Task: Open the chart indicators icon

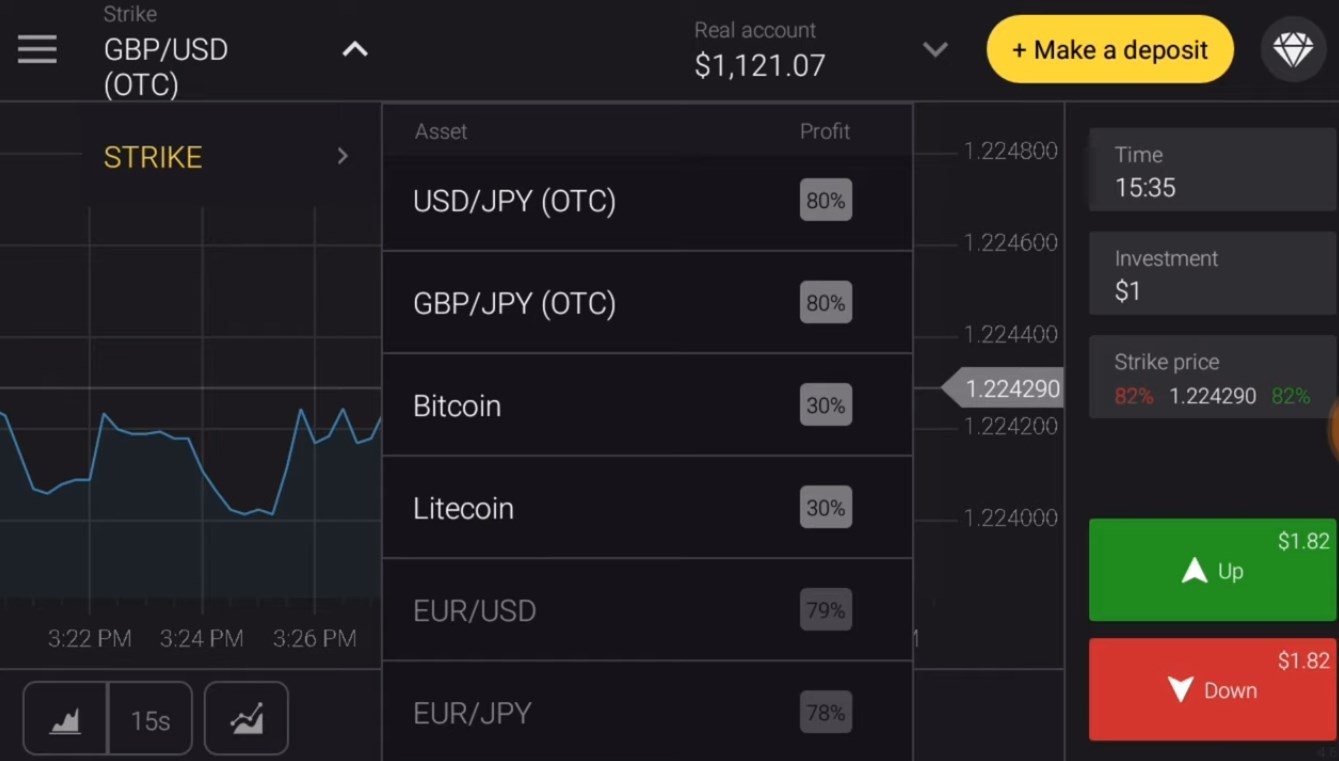Action: click(x=246, y=718)
